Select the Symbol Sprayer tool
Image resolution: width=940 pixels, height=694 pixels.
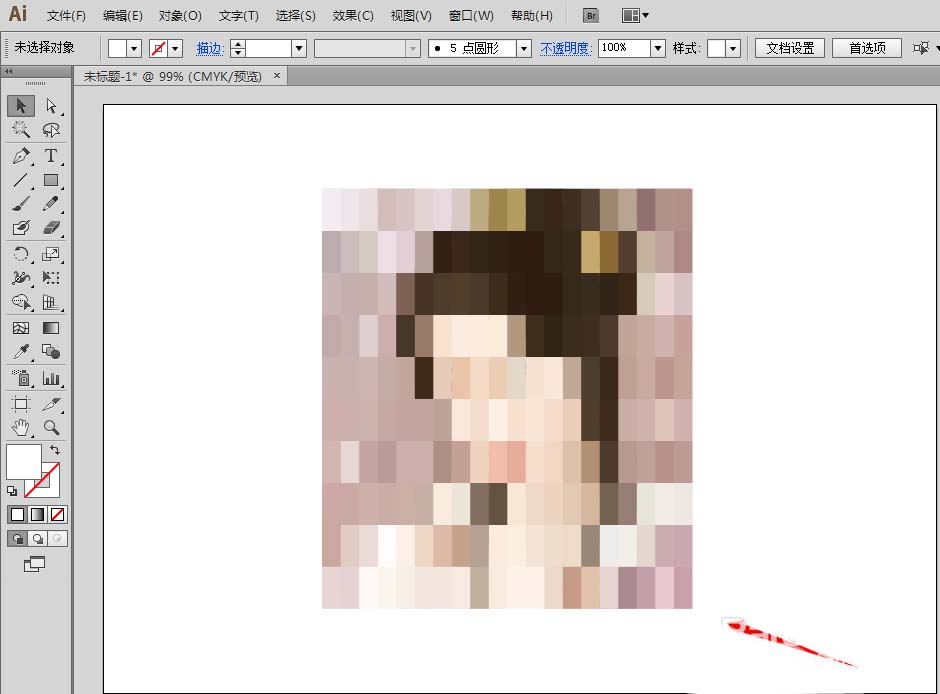[21, 378]
